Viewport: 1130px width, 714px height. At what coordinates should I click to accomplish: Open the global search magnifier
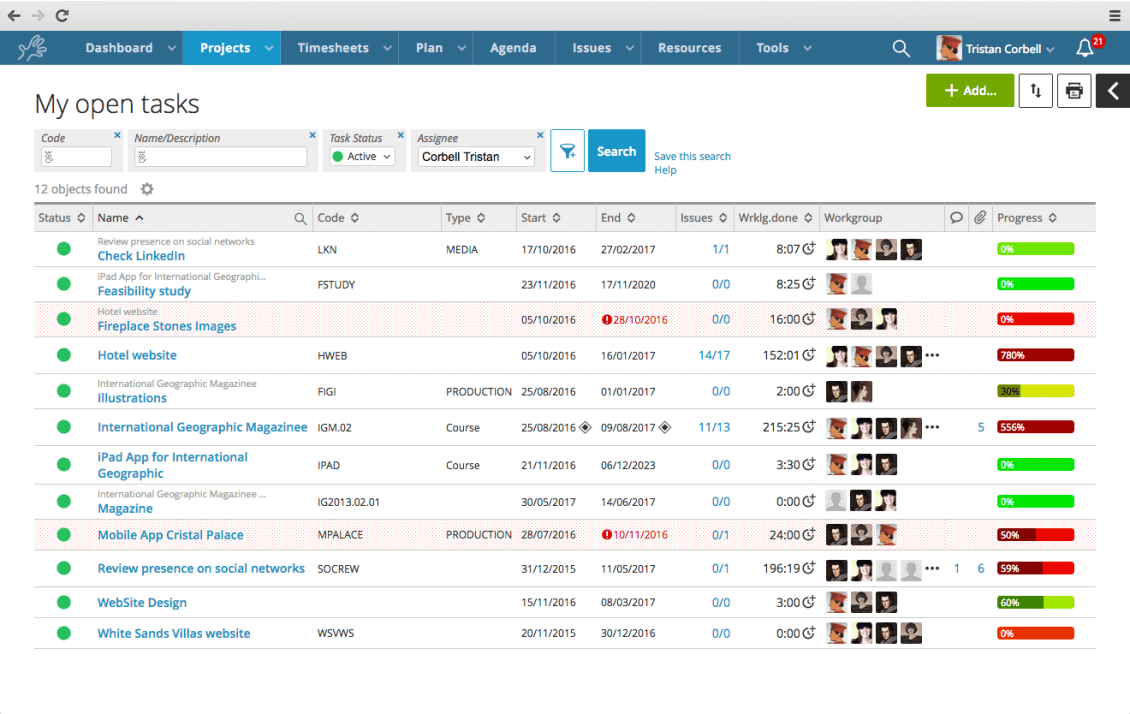coord(901,47)
